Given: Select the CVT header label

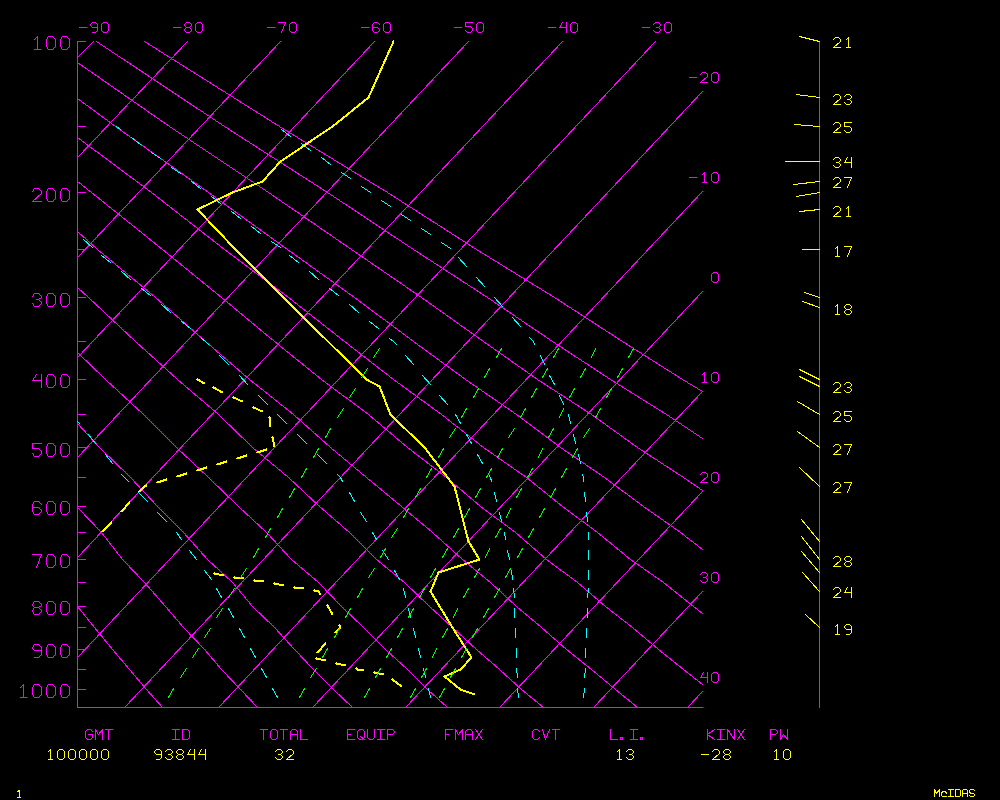Looking at the screenshot, I should 546,735.
